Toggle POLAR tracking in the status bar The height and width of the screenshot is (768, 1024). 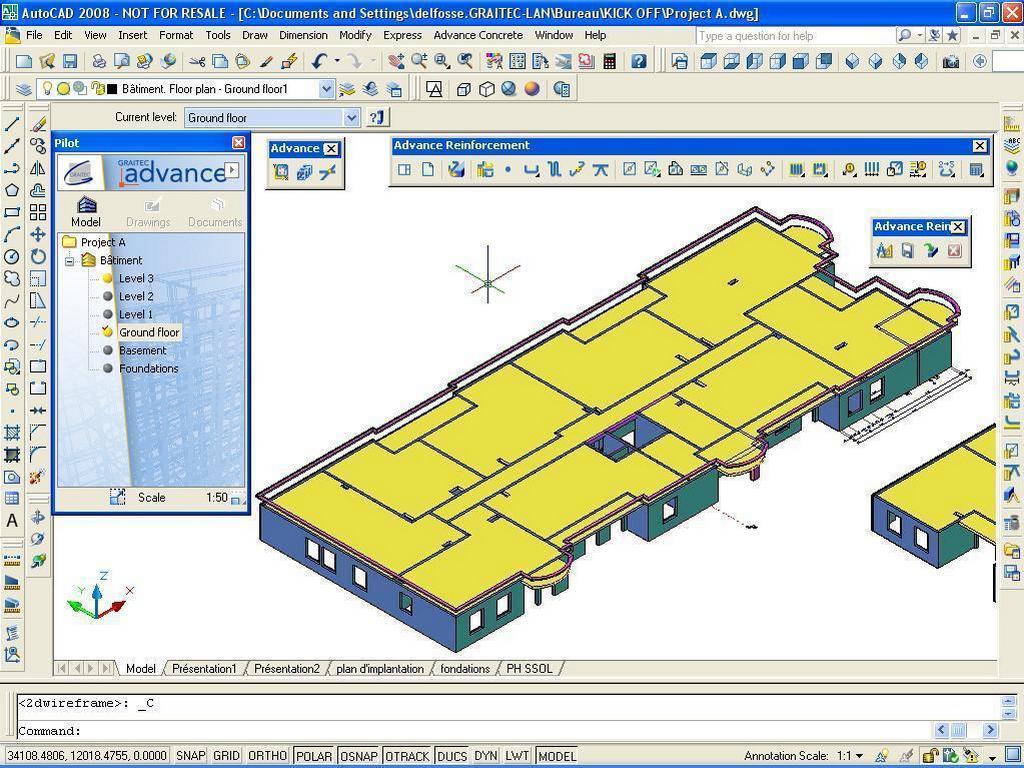click(314, 756)
